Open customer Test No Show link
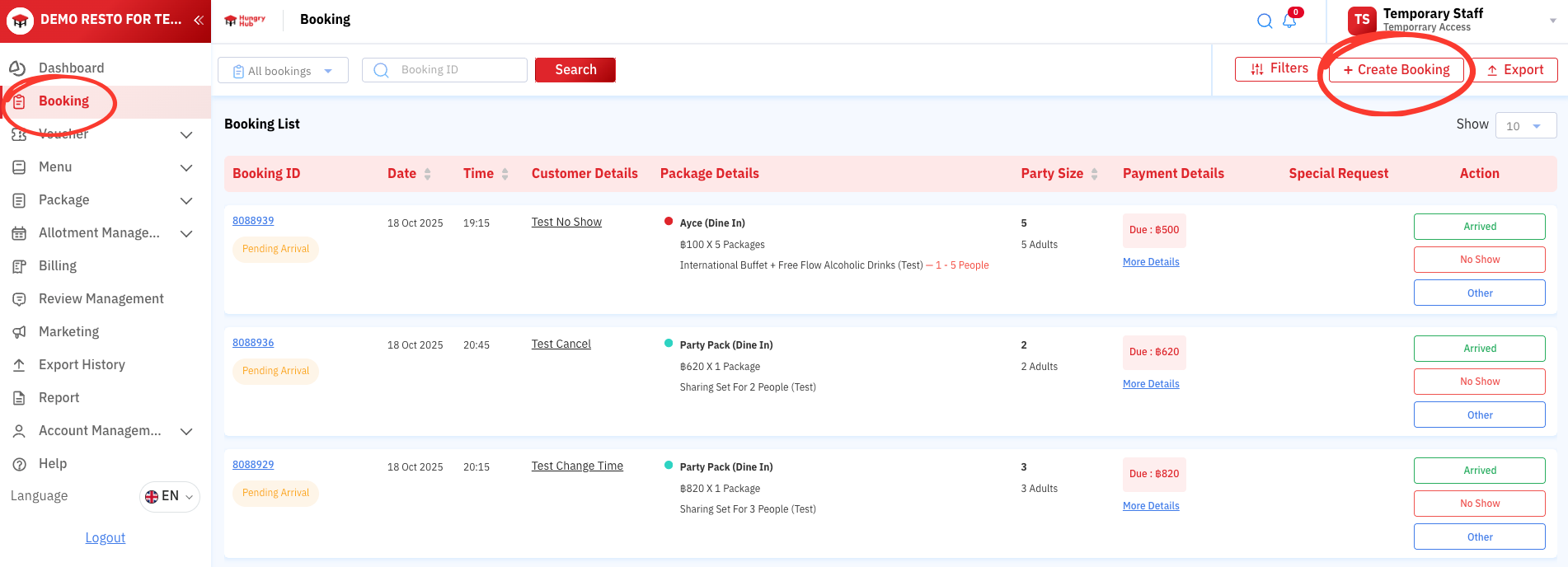The image size is (1568, 567). (566, 222)
